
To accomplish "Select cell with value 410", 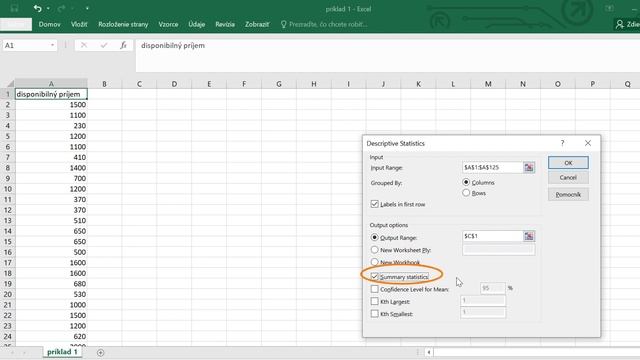I will point(51,157).
